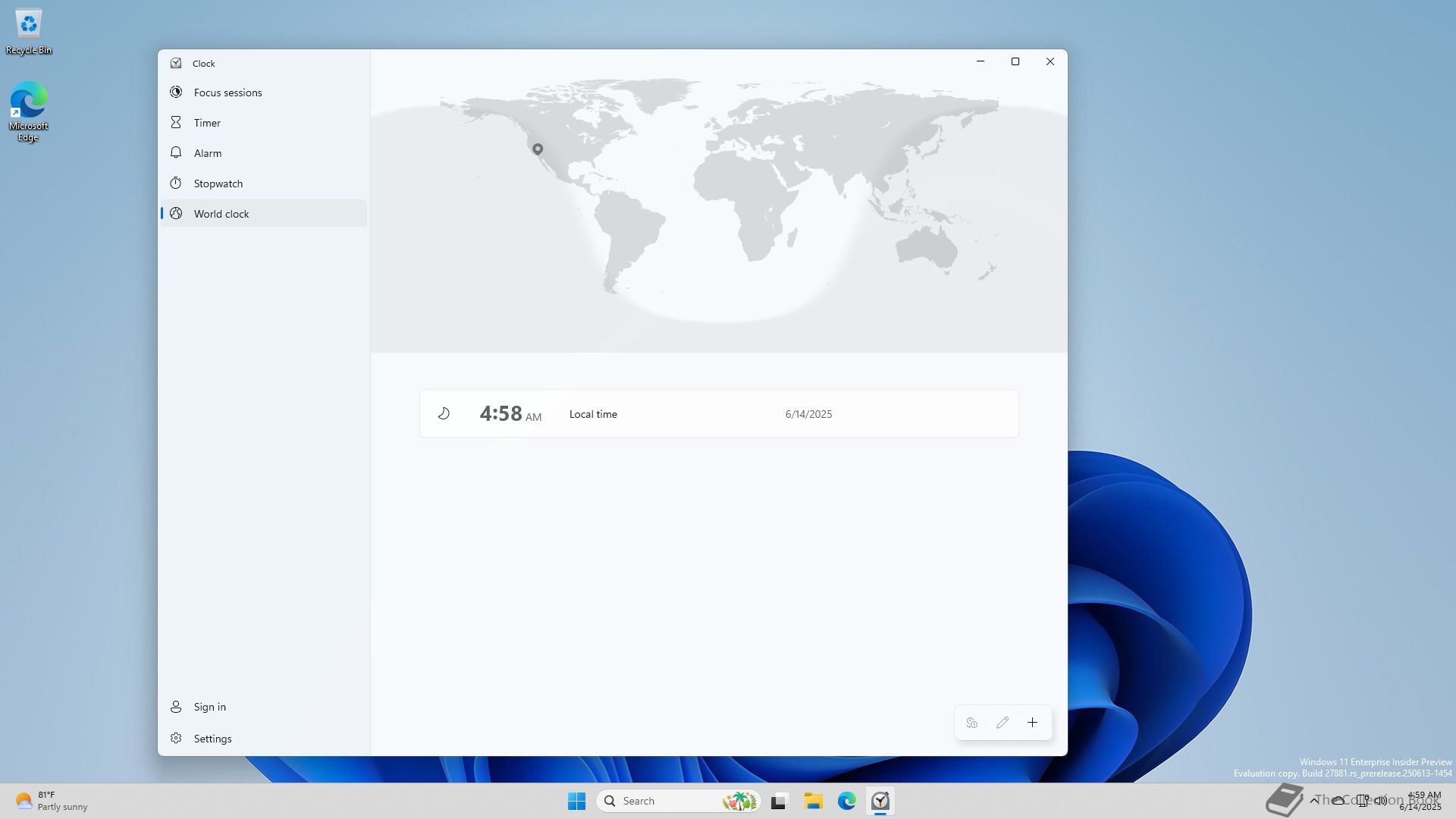Click Sign in at sidebar bottom
The height and width of the screenshot is (819, 1456).
click(209, 707)
